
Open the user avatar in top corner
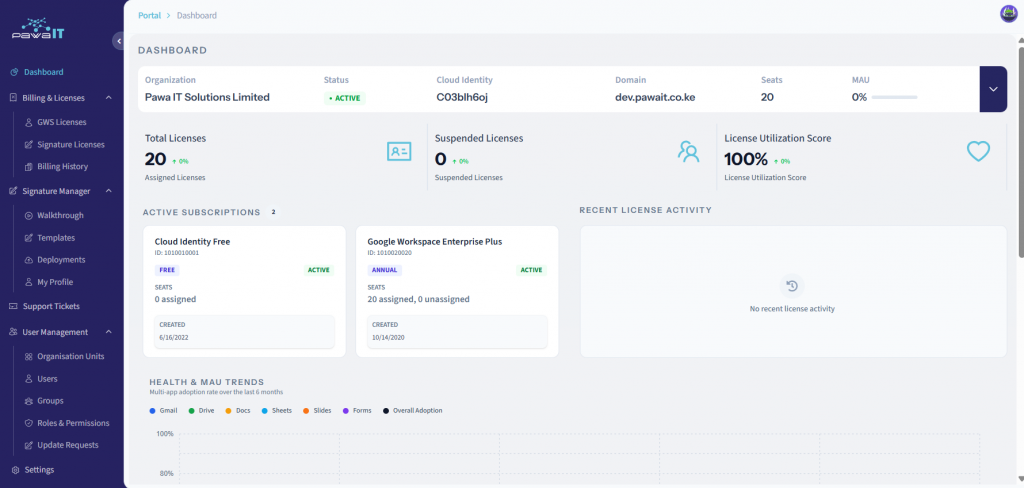pyautogui.click(x=1009, y=14)
